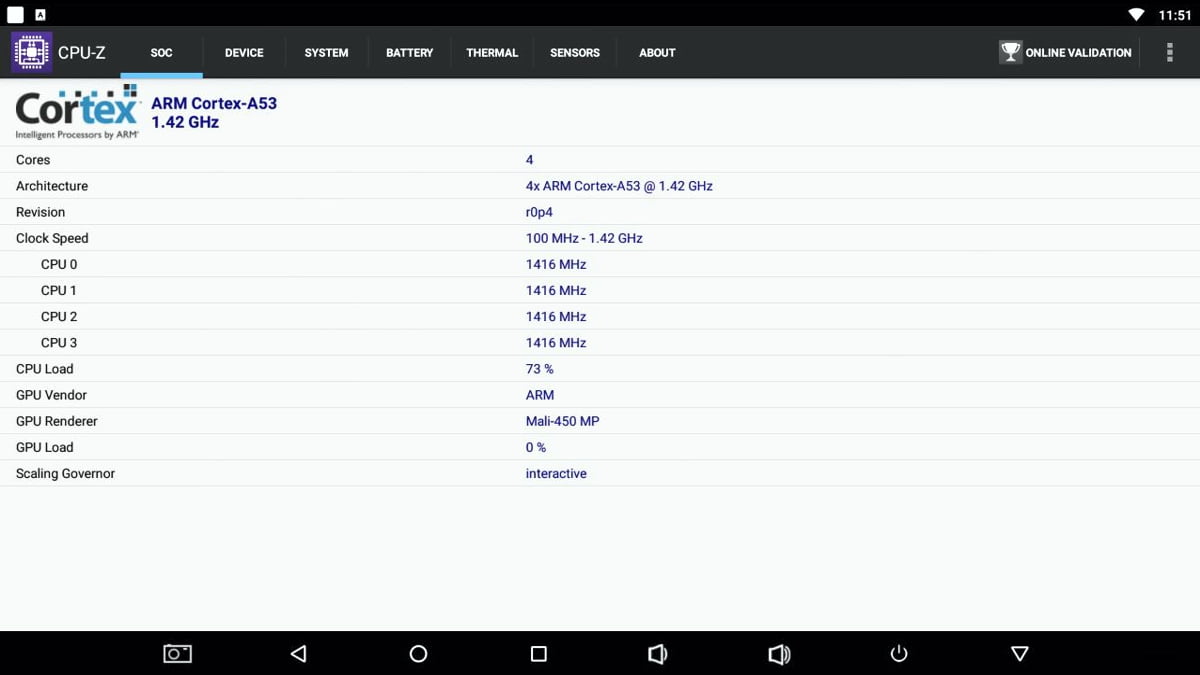This screenshot has width=1200, height=675.
Task: Start an Online Validation
Action: pos(1066,52)
